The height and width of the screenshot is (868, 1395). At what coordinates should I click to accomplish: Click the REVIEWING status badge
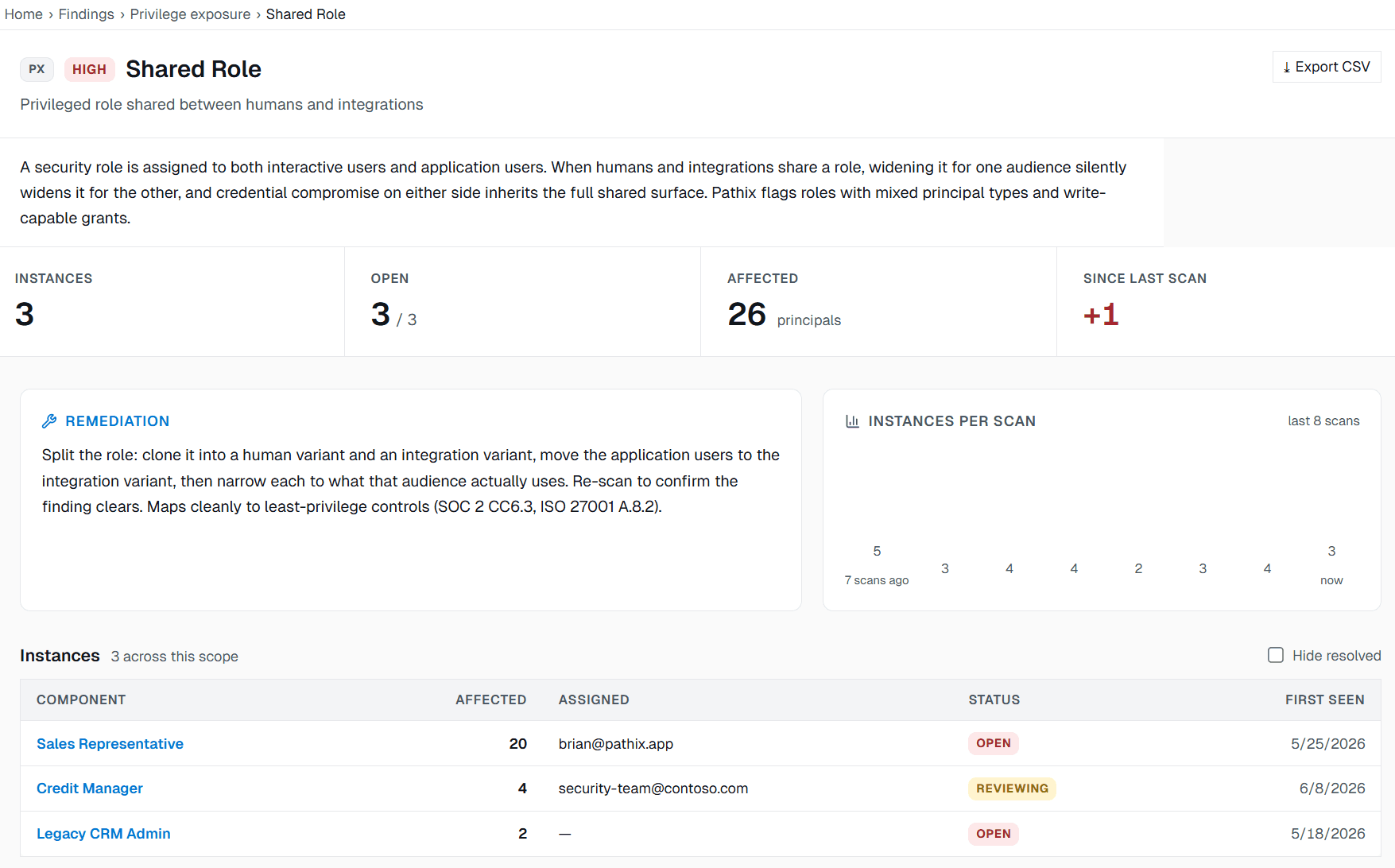1012,789
